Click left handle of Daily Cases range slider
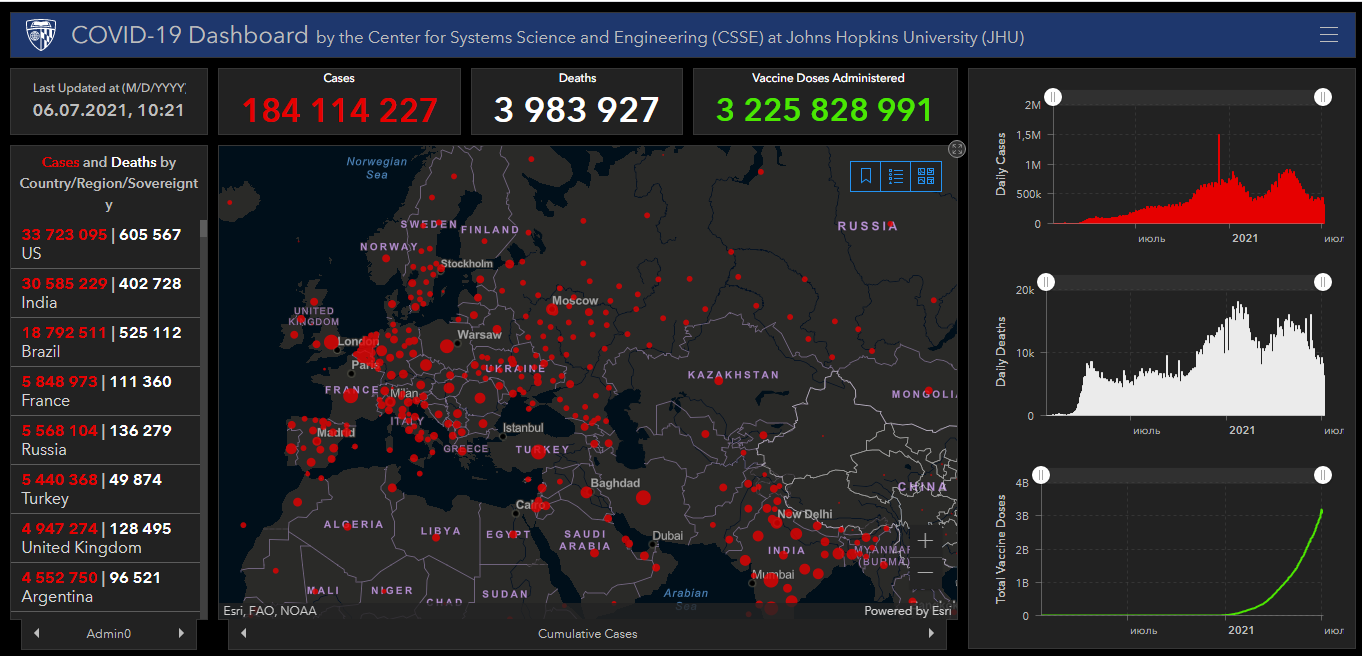The width and height of the screenshot is (1362, 656). click(1053, 96)
